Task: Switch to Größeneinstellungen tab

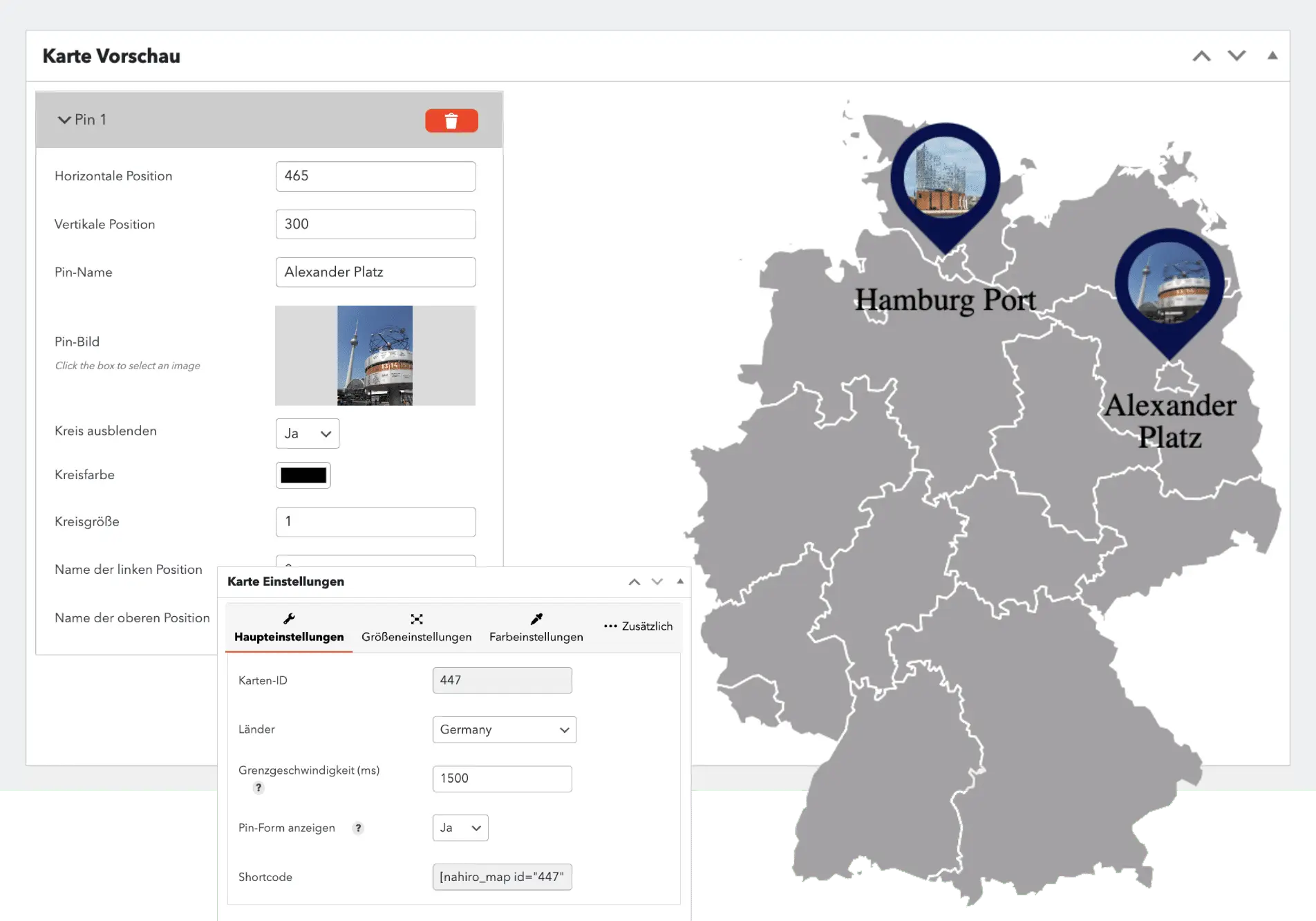Action: tap(416, 627)
